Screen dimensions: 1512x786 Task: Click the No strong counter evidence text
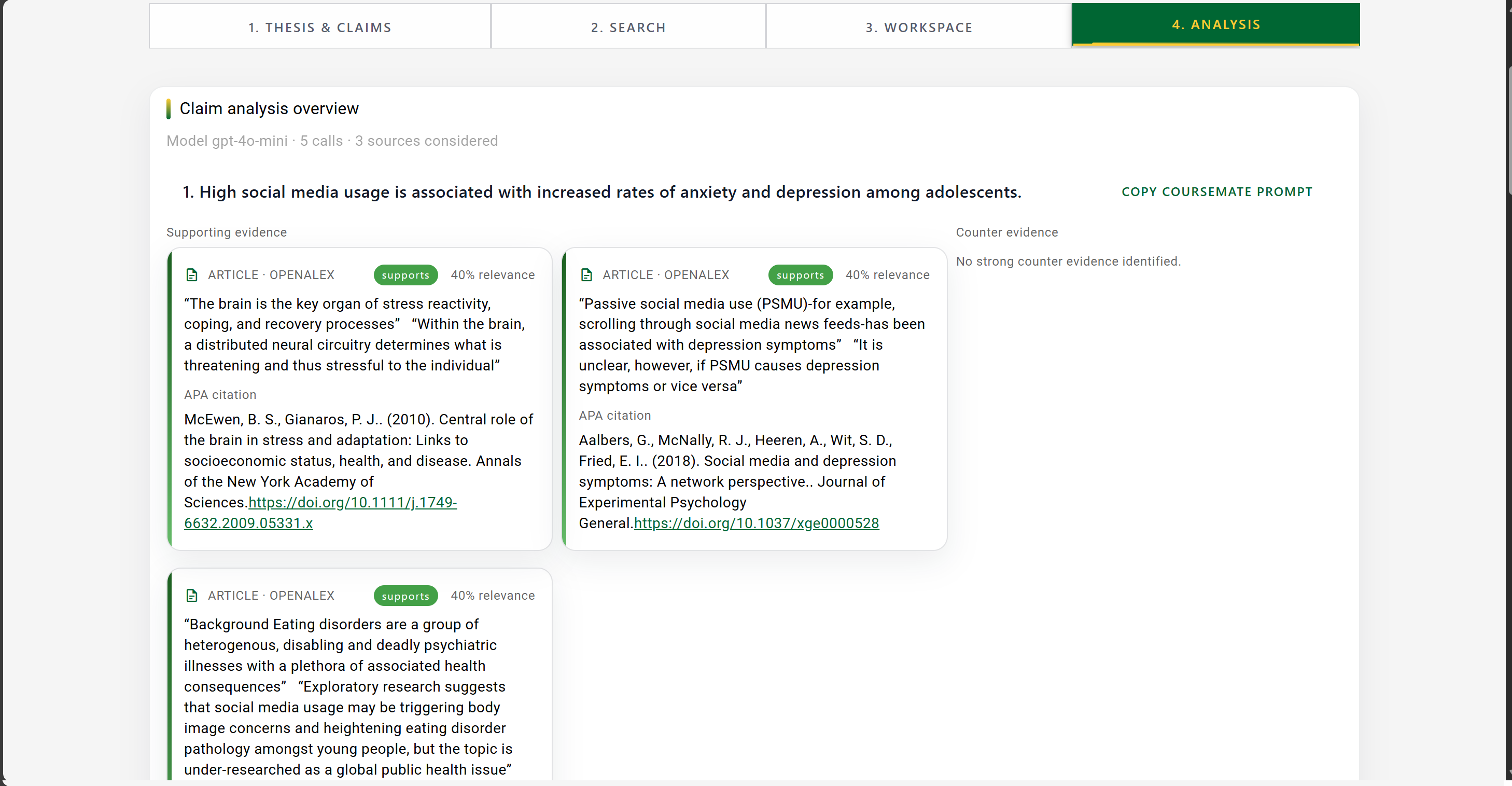pos(1068,261)
